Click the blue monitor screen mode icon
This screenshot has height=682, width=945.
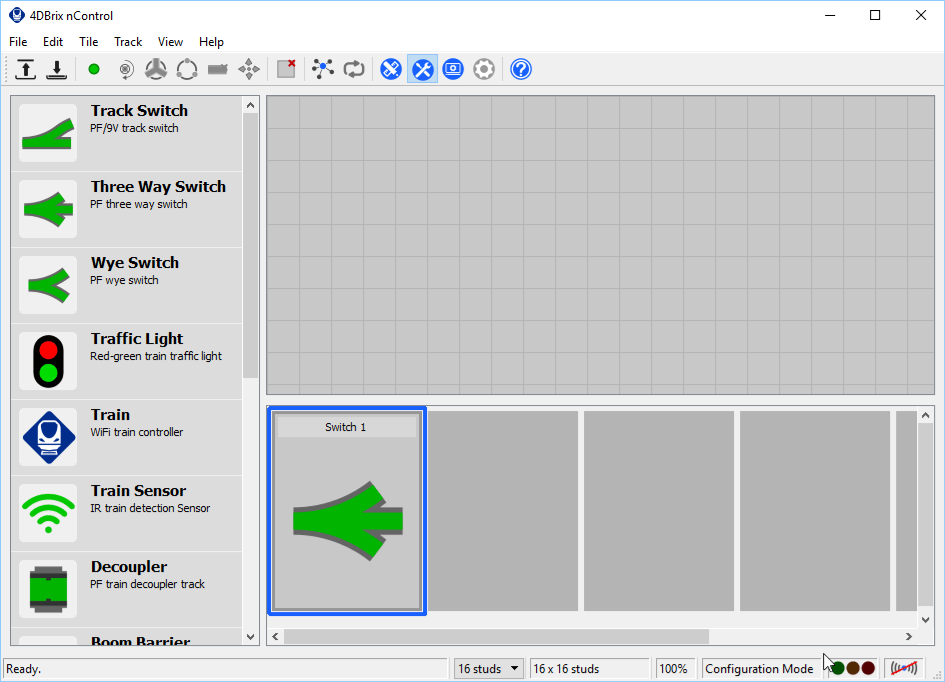pos(453,69)
